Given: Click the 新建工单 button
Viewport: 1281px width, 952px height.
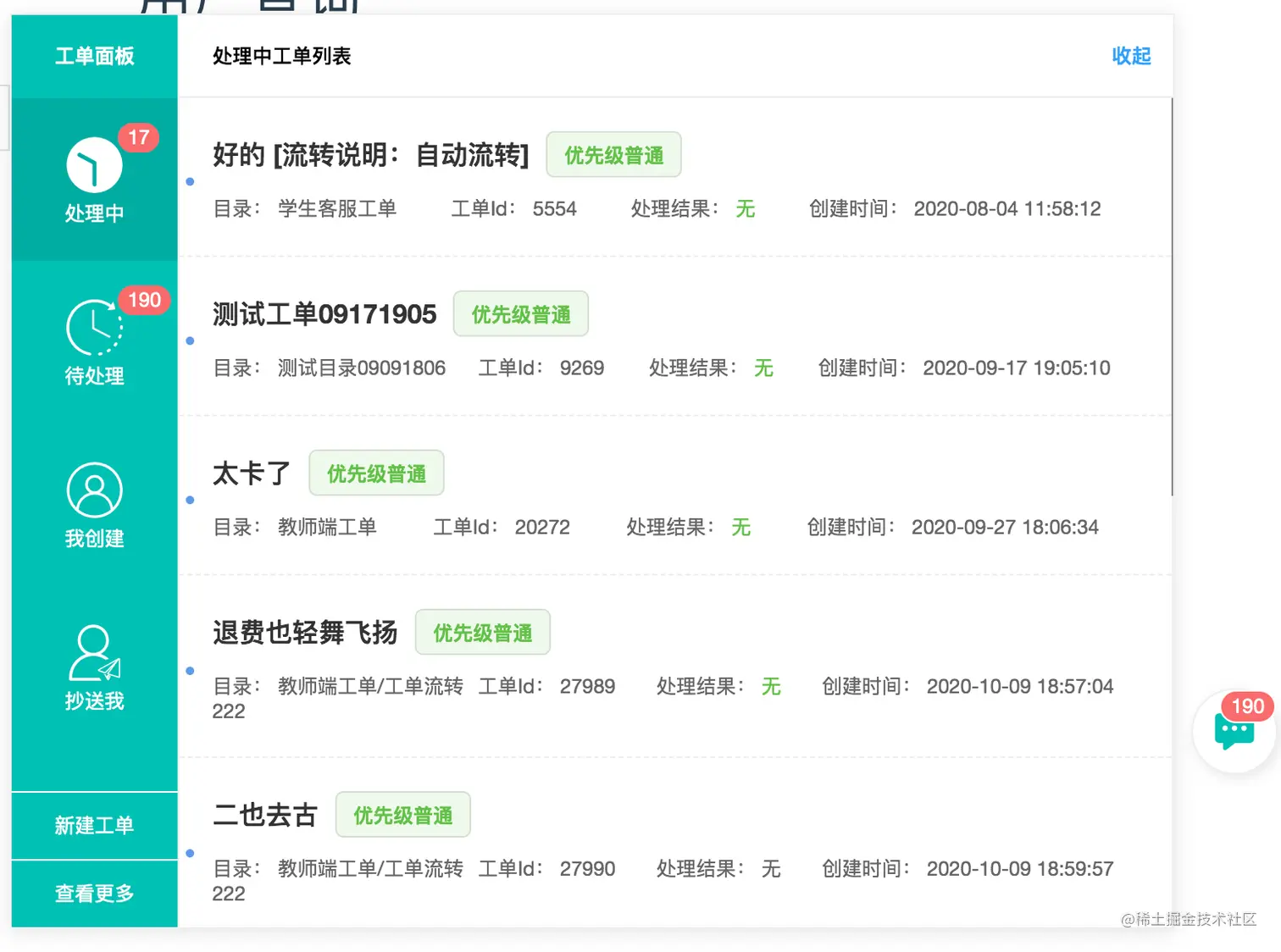Looking at the screenshot, I should click(94, 825).
